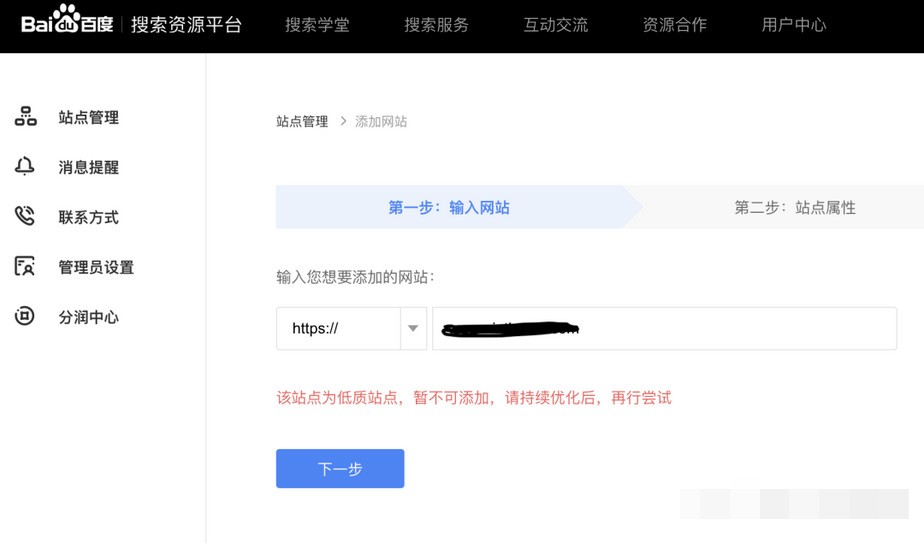Click 站点管理 breadcrumb link
This screenshot has width=924, height=543.
[x=302, y=121]
